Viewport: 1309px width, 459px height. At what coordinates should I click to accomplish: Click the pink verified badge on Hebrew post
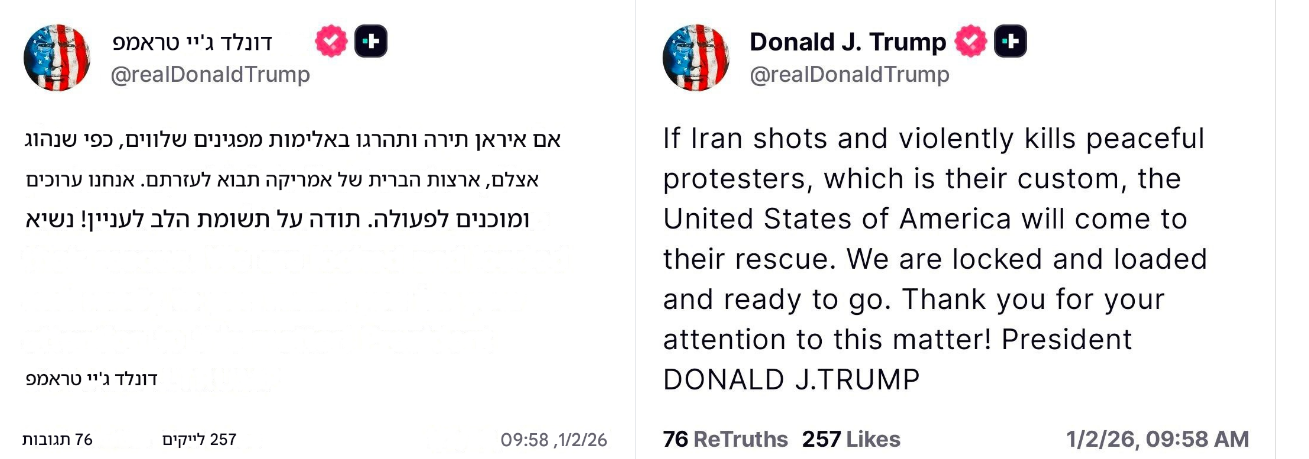(x=331, y=42)
